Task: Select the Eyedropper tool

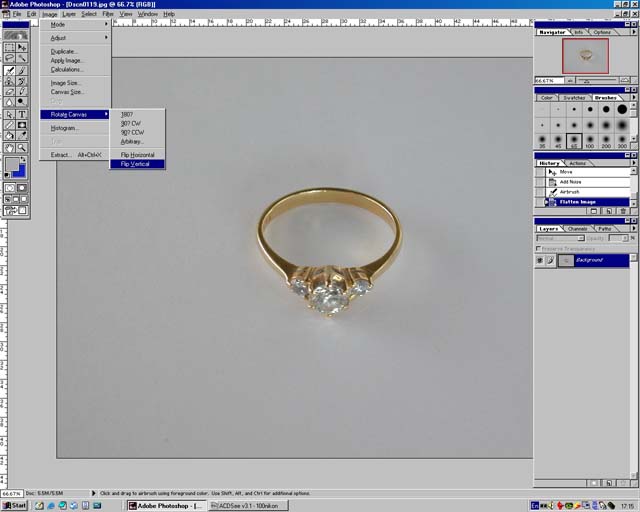Action: [22, 136]
